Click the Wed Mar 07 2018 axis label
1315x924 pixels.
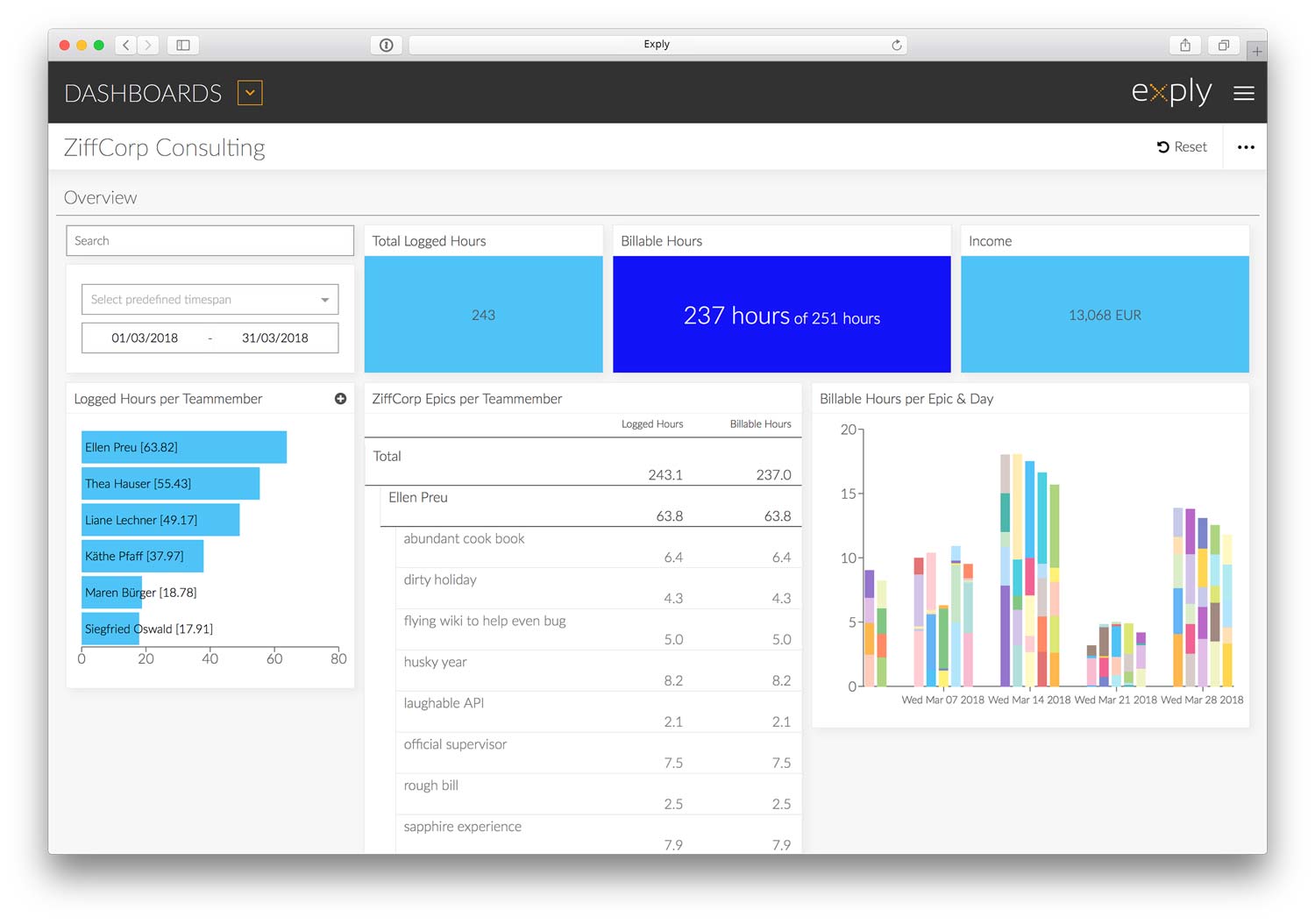943,700
